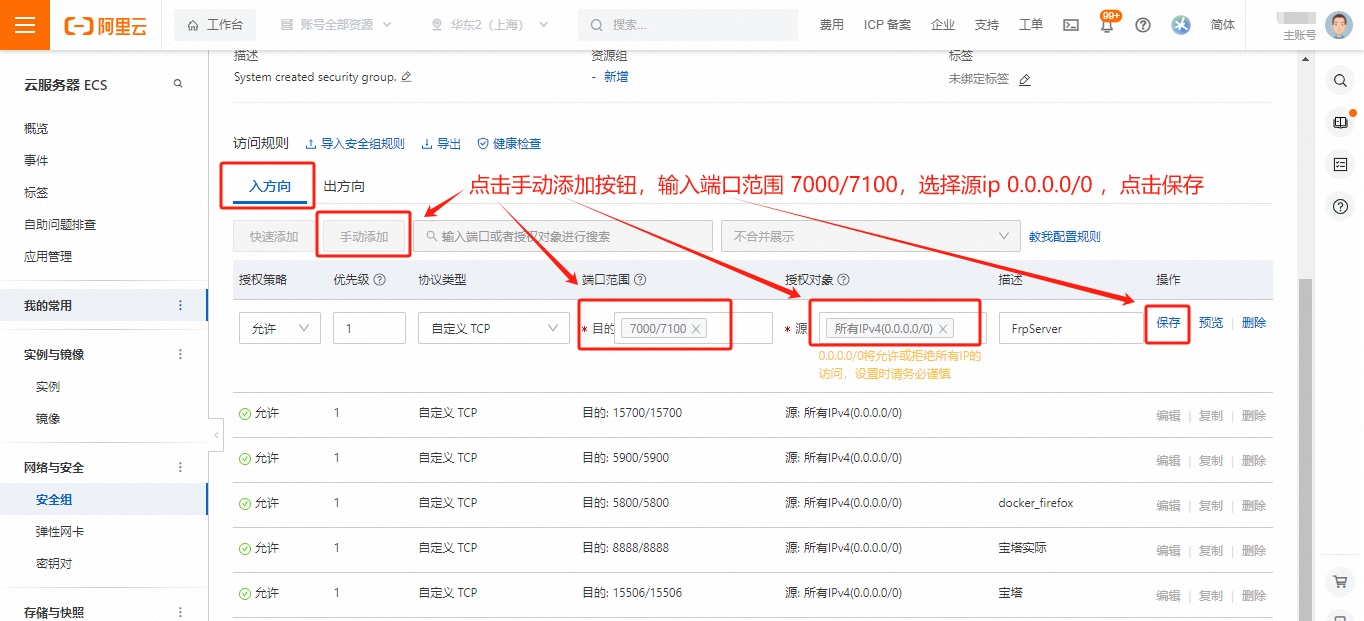
Task: Open the 华东2（上海）region selector
Action: pyautogui.click(x=488, y=24)
